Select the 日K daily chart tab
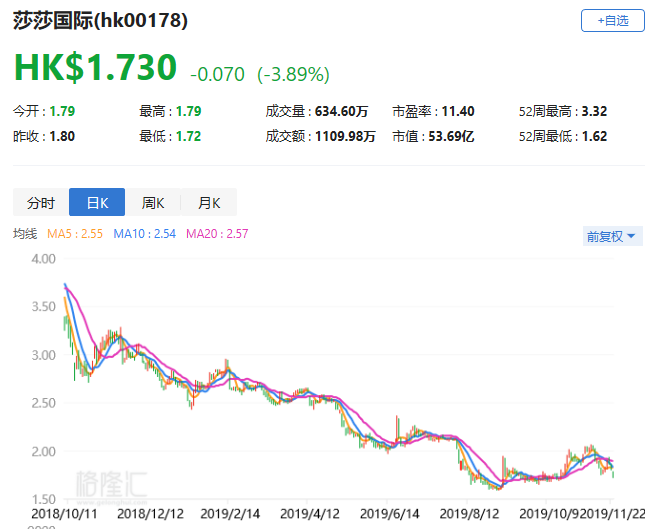This screenshot has height=529, width=655. click(97, 203)
